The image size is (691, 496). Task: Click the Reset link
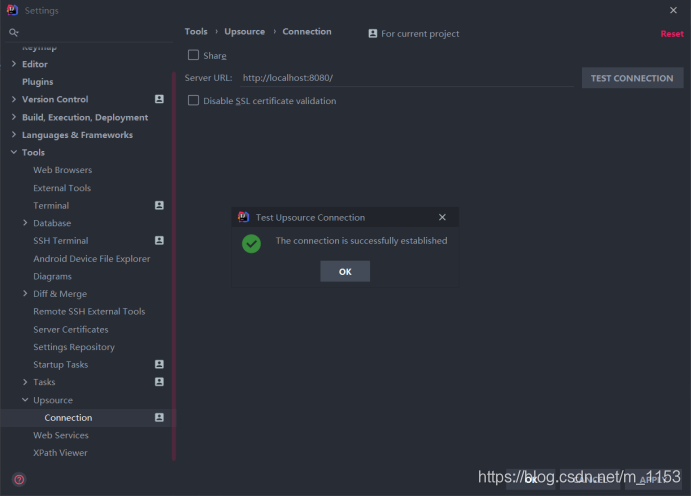[x=672, y=34]
